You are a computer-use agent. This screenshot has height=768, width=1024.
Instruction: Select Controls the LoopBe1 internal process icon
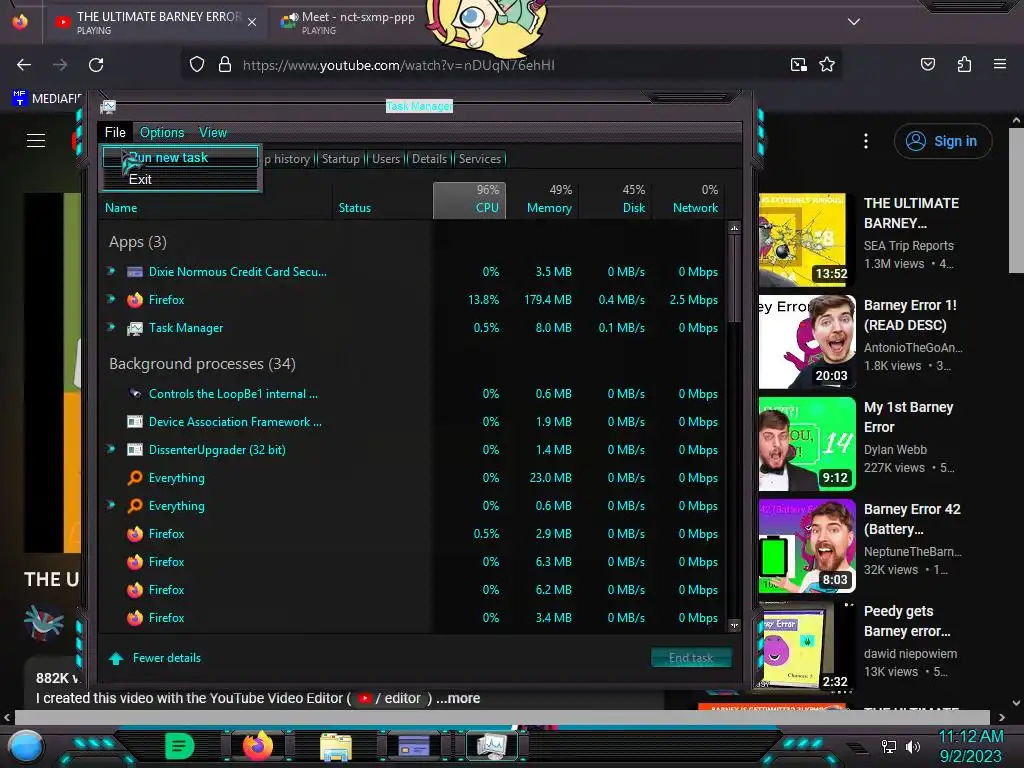pos(135,394)
